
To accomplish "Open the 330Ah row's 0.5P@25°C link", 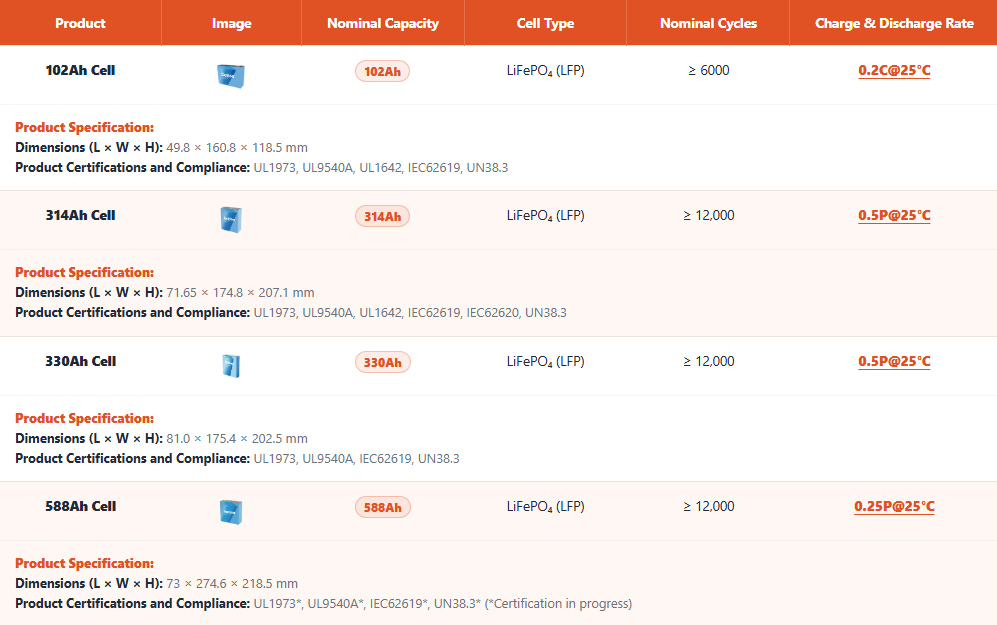I will point(894,362).
